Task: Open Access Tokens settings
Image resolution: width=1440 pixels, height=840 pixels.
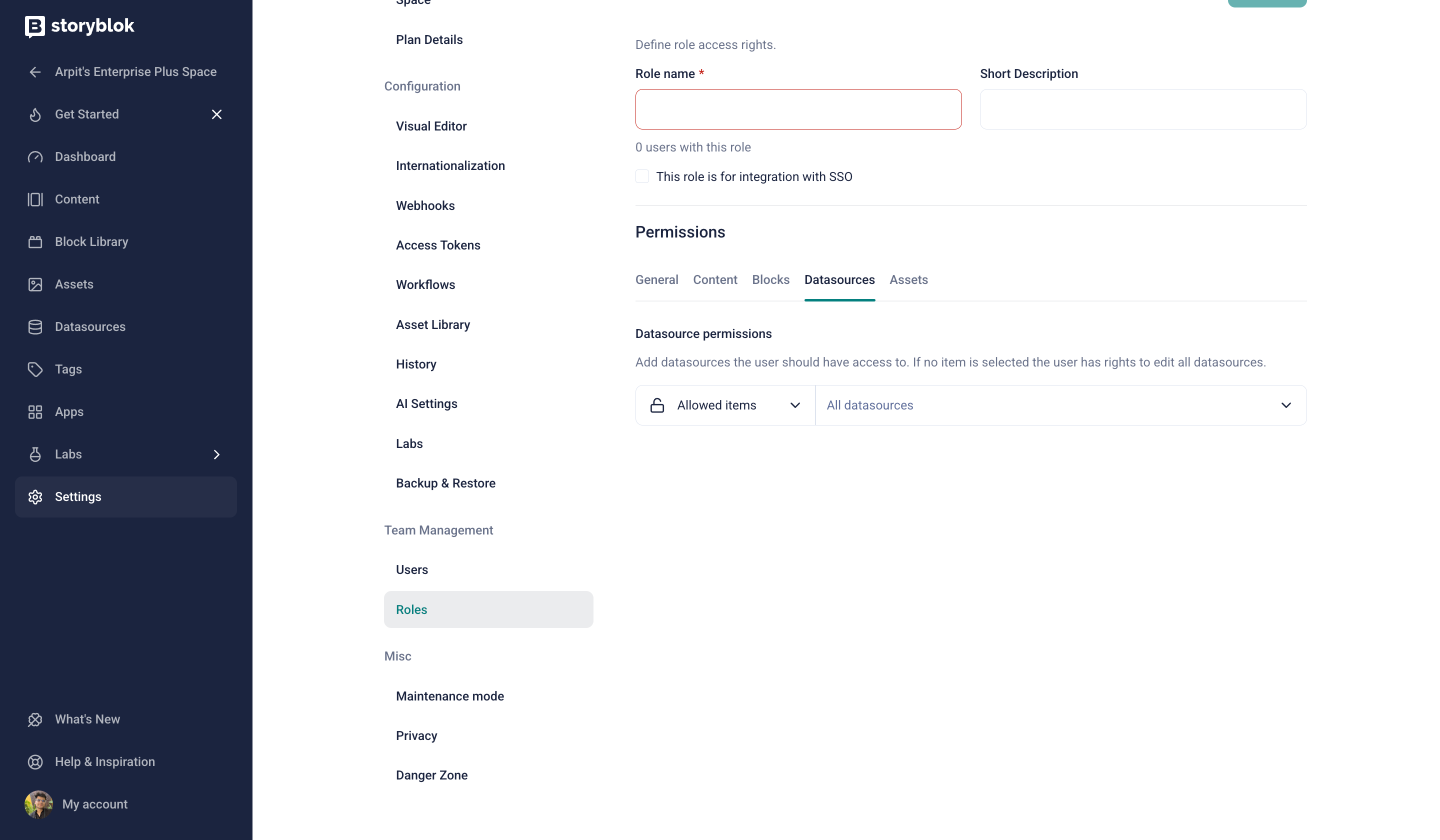Action: coord(437,245)
